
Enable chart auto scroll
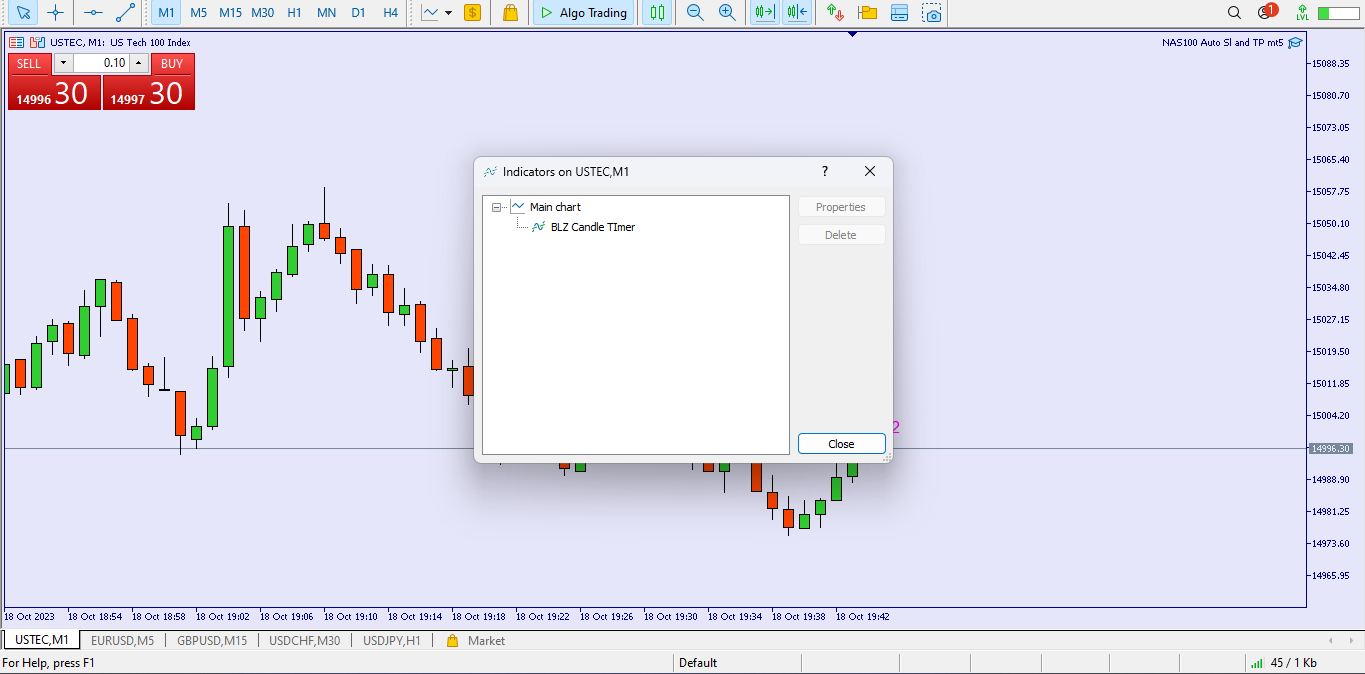point(763,13)
